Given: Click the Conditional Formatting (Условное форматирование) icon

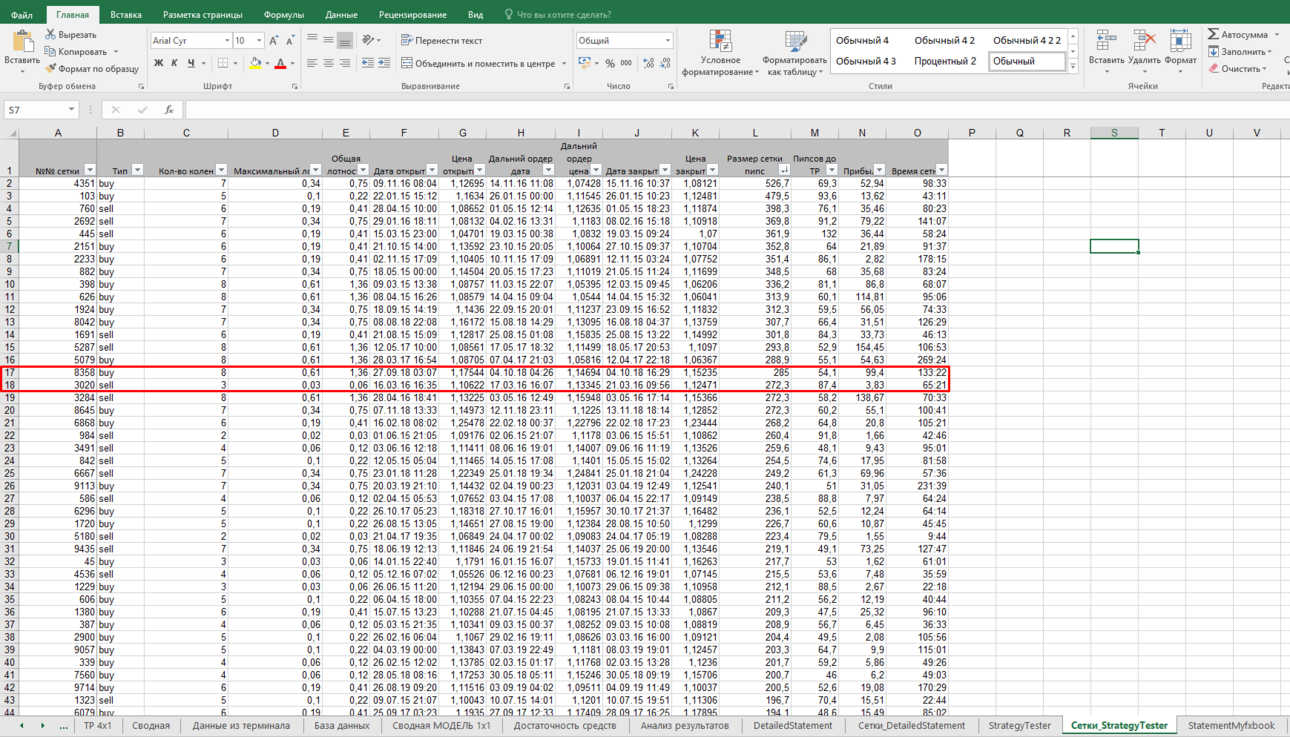Looking at the screenshot, I should coord(720,41).
